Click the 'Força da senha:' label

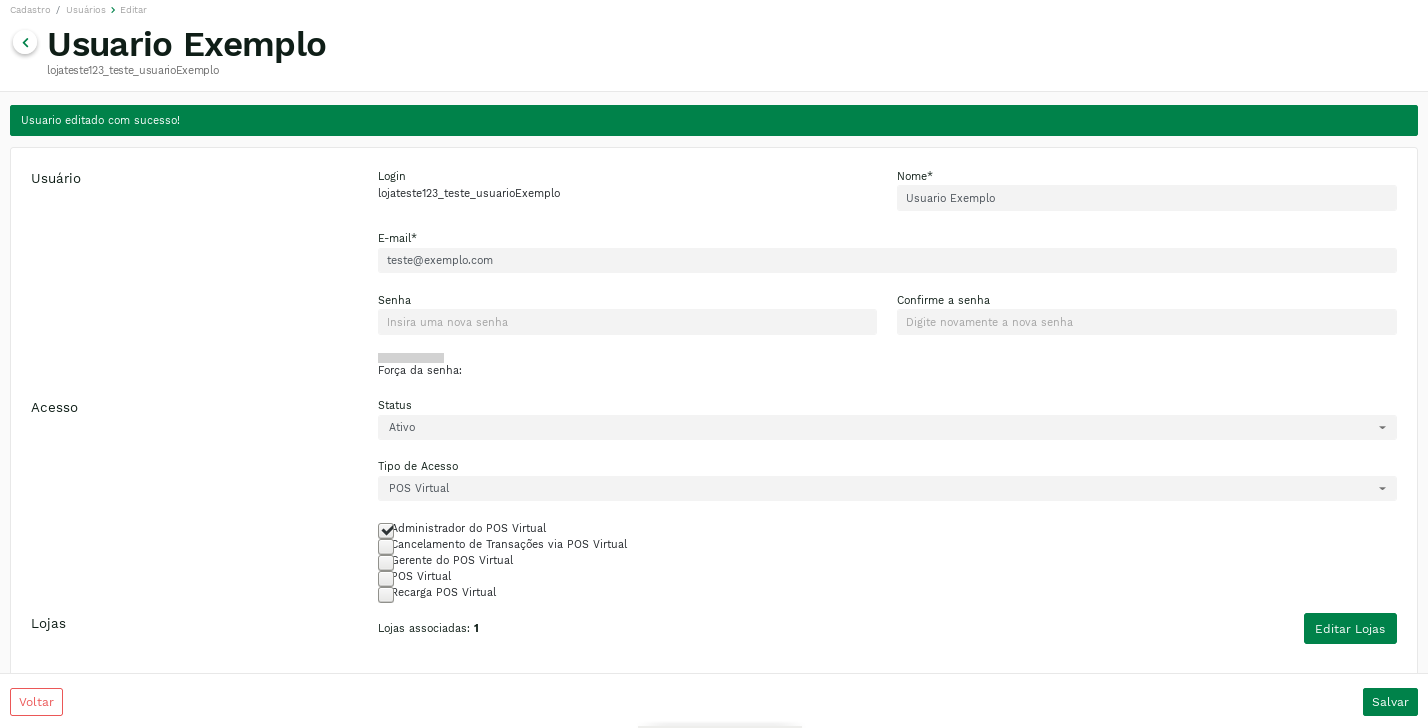pyautogui.click(x=420, y=370)
